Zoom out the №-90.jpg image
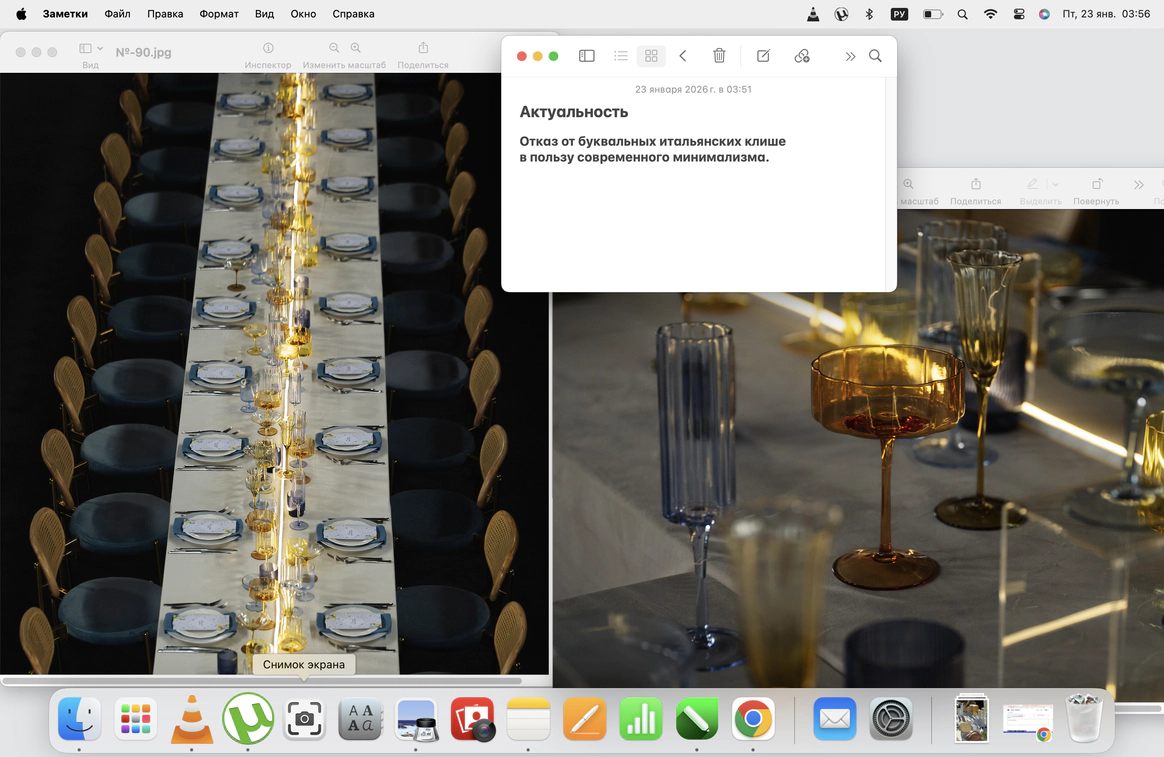 pos(334,48)
